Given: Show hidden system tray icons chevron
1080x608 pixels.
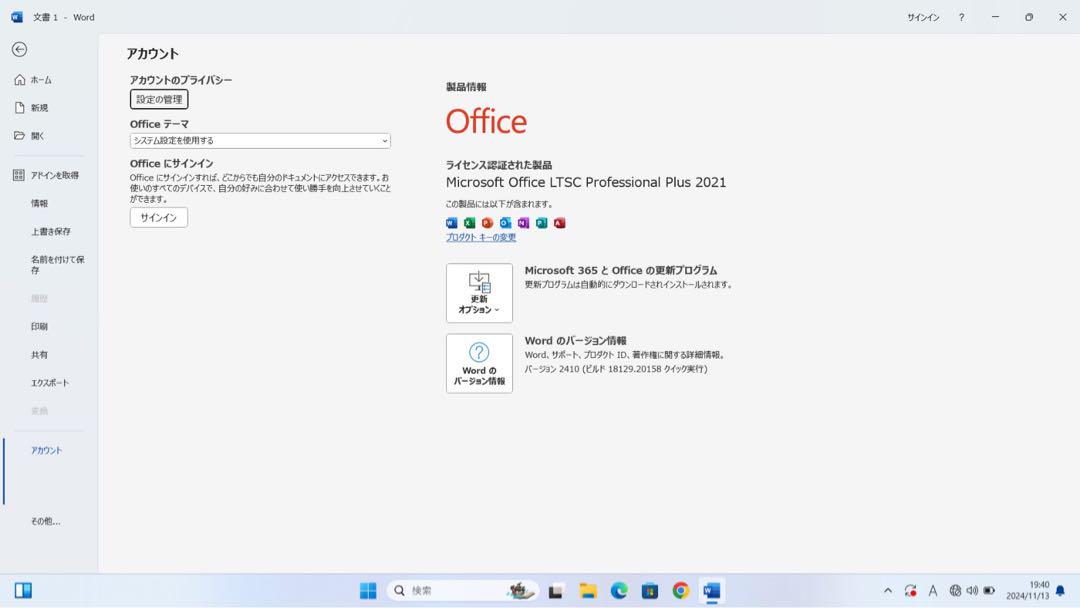Looking at the screenshot, I should pos(888,591).
